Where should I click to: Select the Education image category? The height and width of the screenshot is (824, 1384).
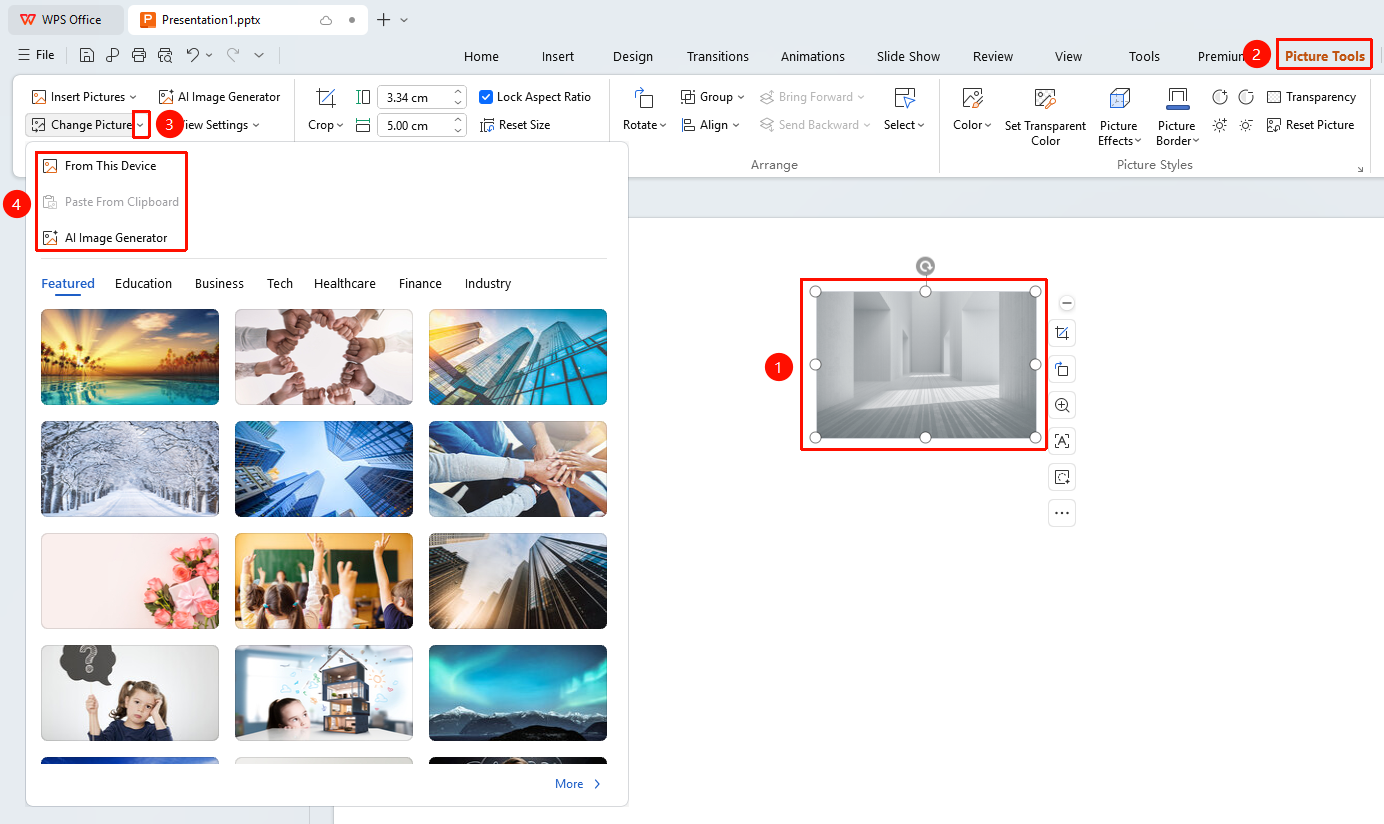coord(144,284)
